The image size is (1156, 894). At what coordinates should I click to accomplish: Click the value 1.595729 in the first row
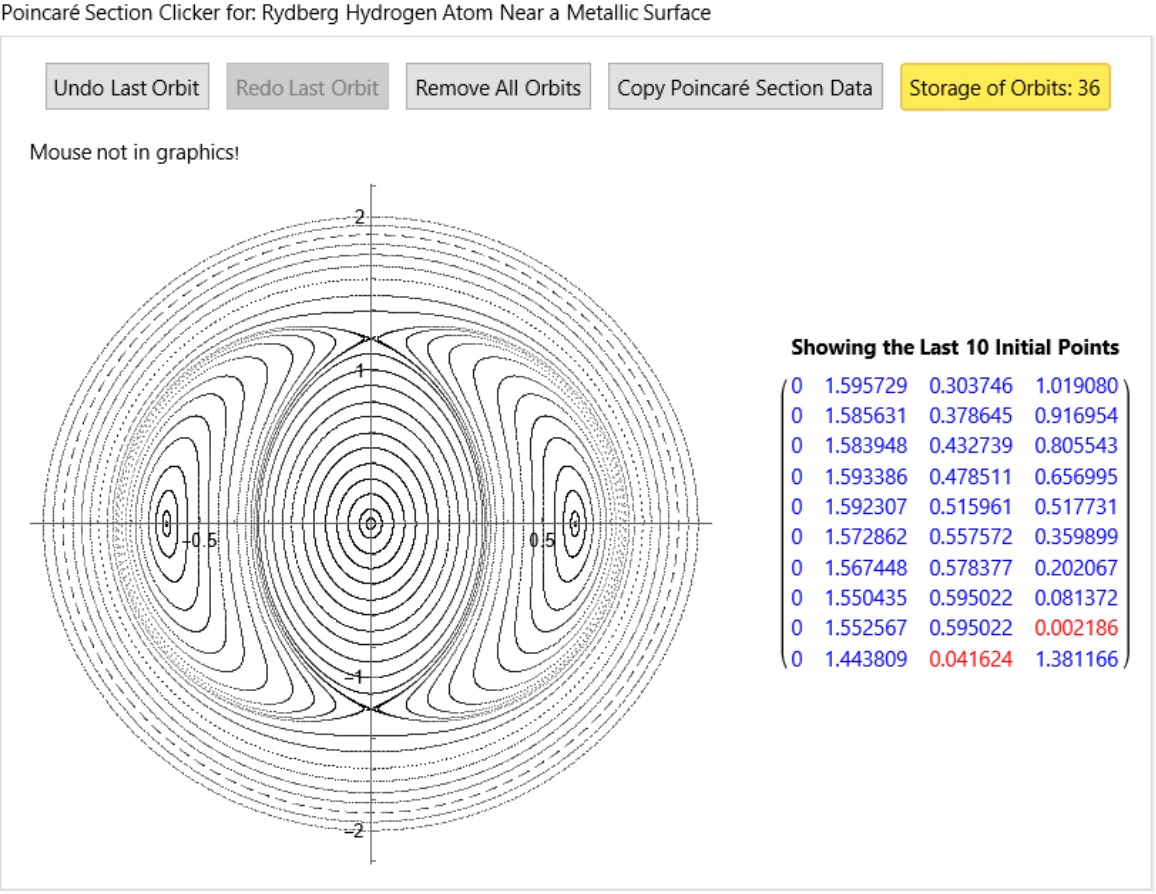pos(865,385)
